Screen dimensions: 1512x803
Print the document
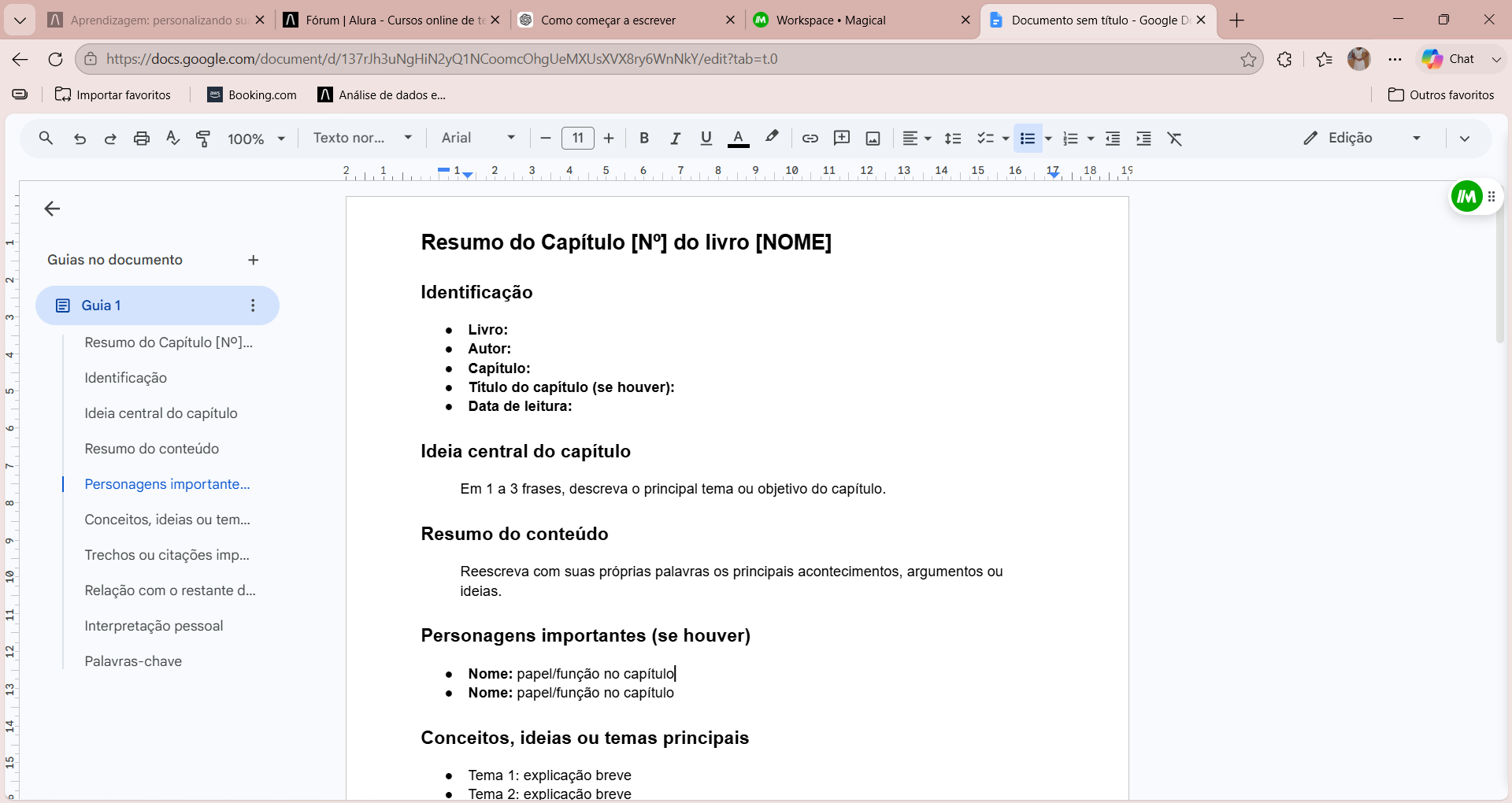(x=142, y=139)
